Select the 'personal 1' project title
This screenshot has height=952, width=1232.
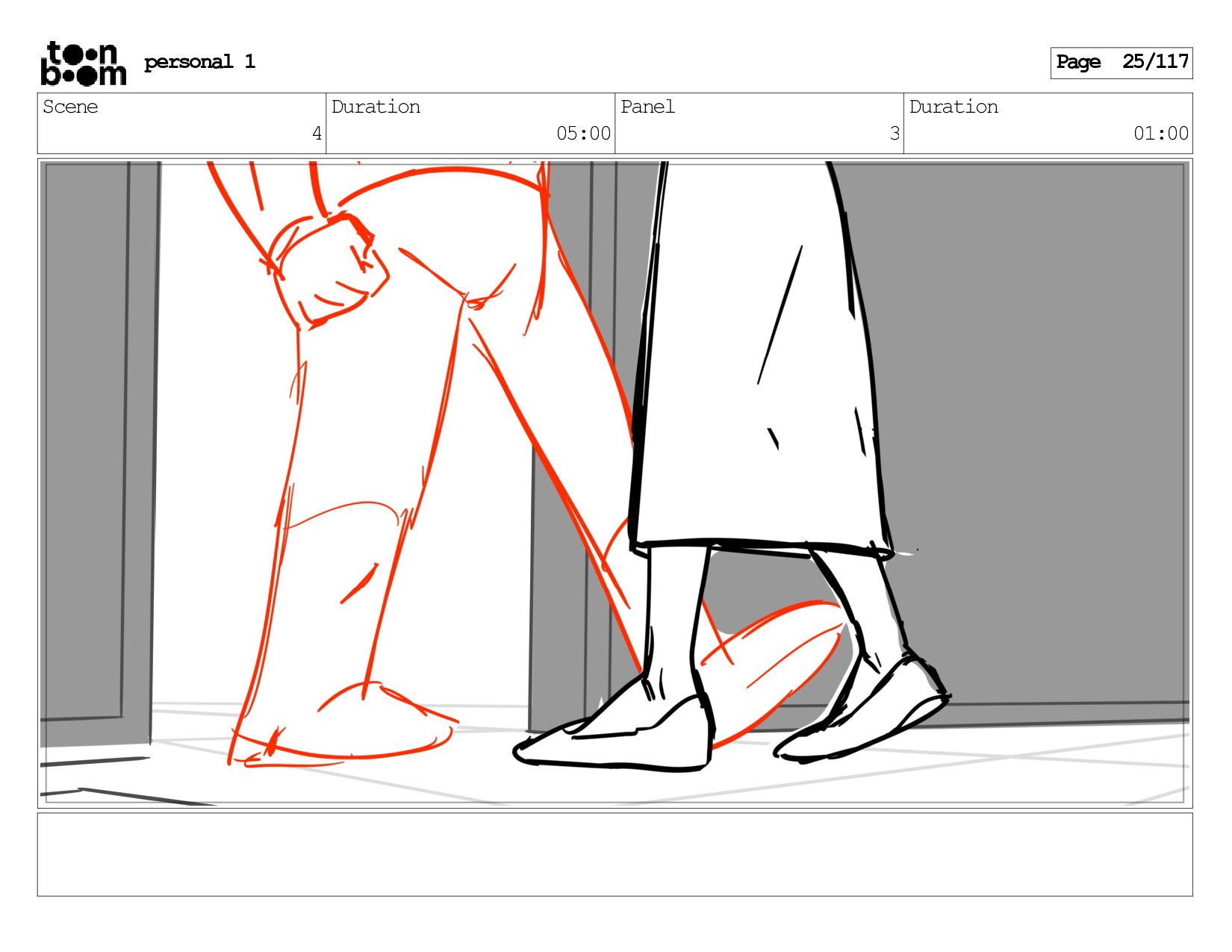click(x=199, y=62)
